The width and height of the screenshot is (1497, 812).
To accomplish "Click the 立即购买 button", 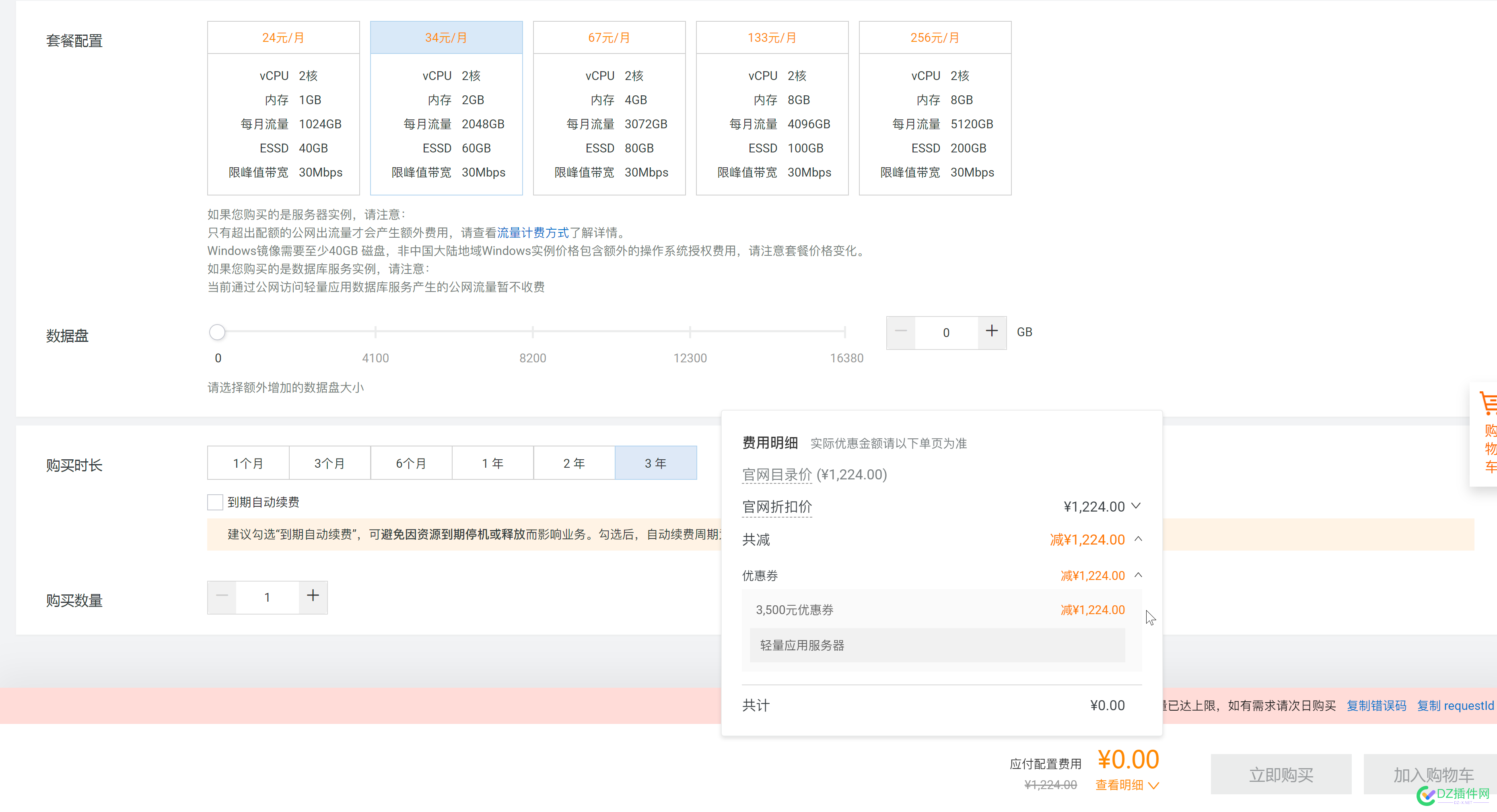I will [x=1281, y=774].
